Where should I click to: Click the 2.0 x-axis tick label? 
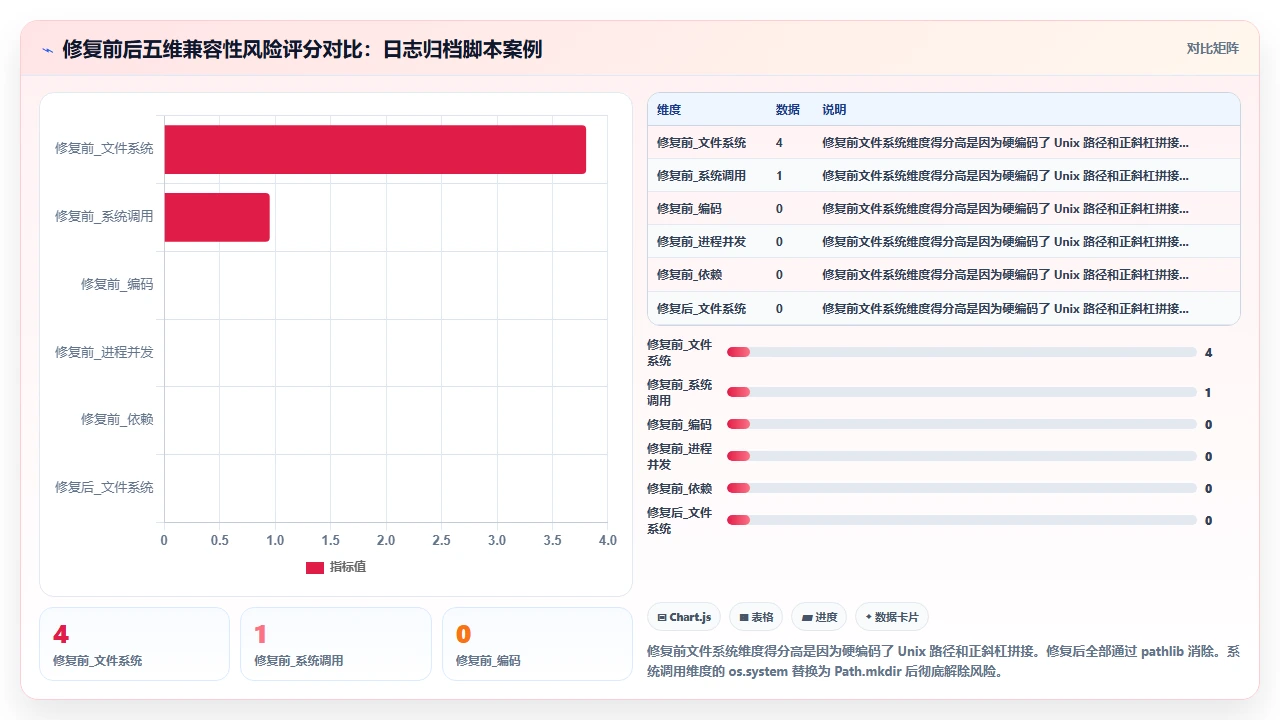pos(386,540)
